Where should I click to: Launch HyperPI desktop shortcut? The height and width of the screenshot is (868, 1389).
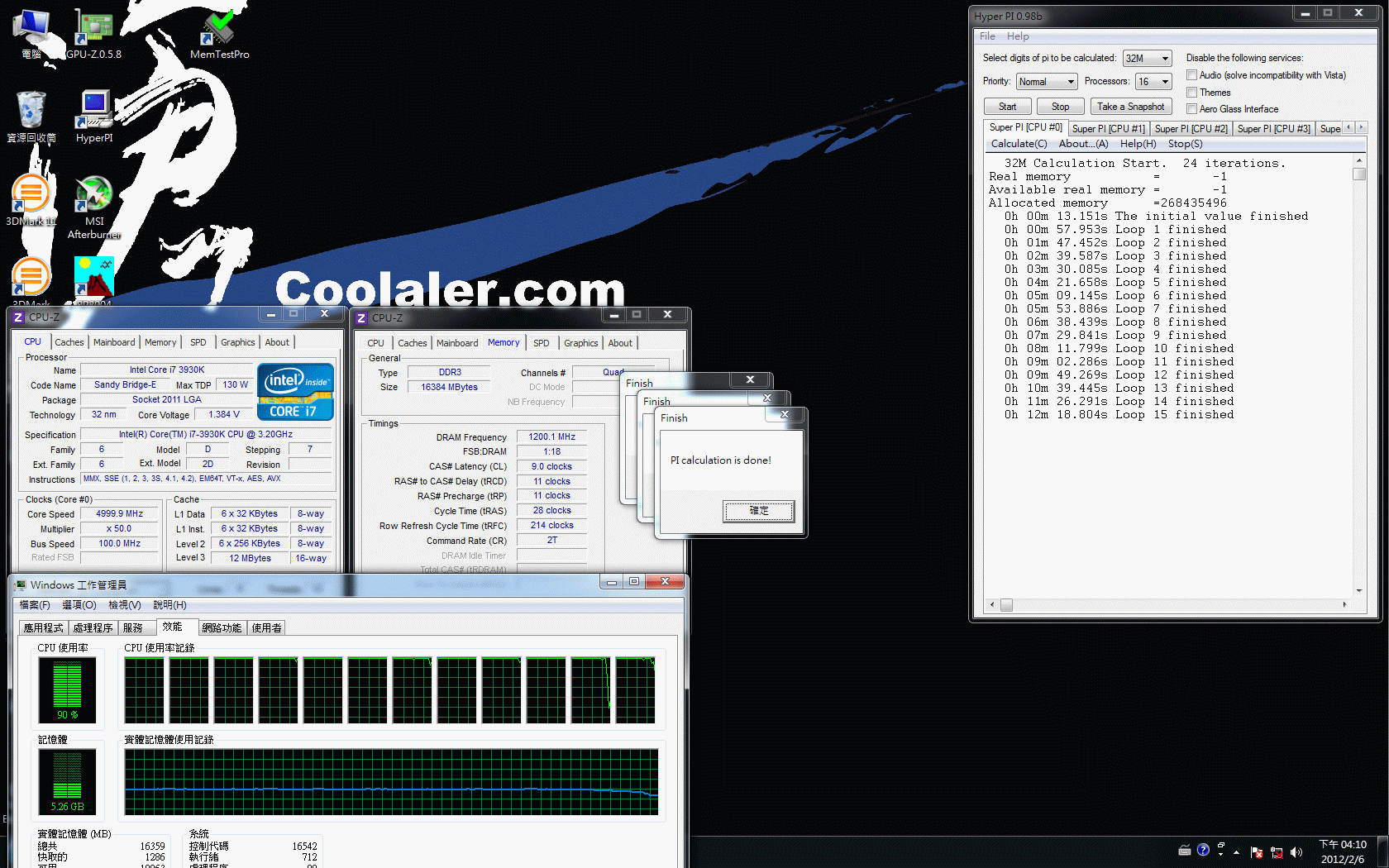(x=94, y=117)
